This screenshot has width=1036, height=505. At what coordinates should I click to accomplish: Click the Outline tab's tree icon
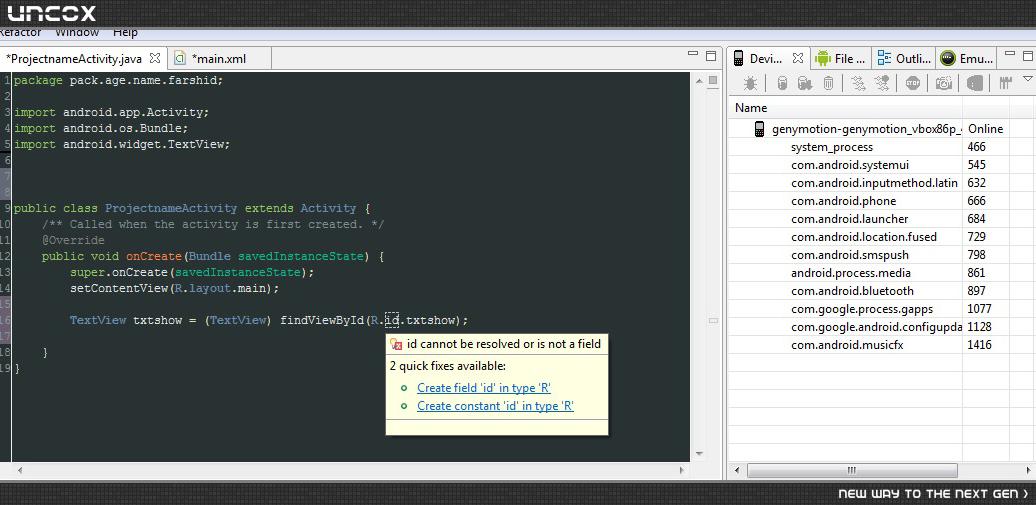click(x=884, y=58)
